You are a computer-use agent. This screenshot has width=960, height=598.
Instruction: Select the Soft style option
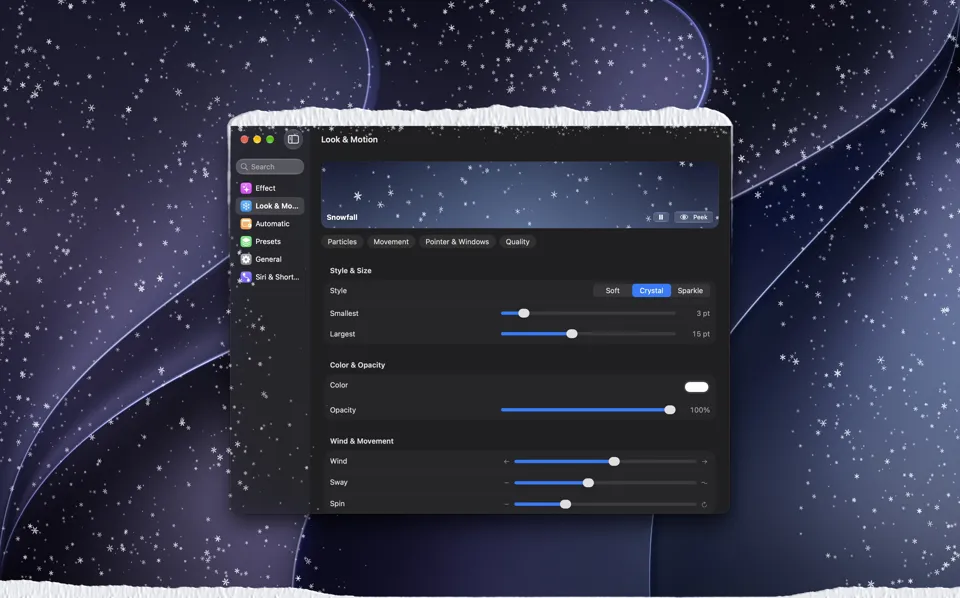tap(613, 291)
